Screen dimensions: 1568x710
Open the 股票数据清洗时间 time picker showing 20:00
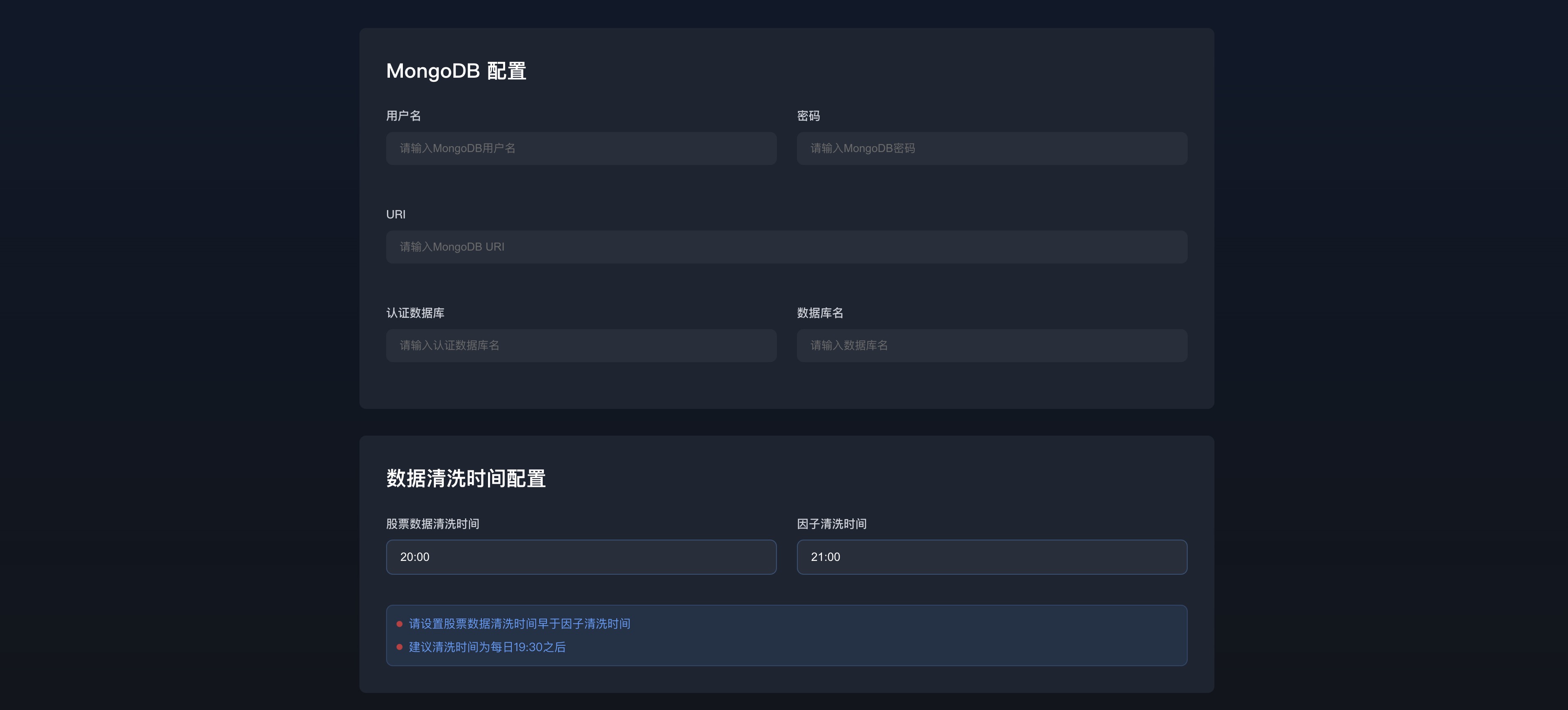[x=581, y=557]
